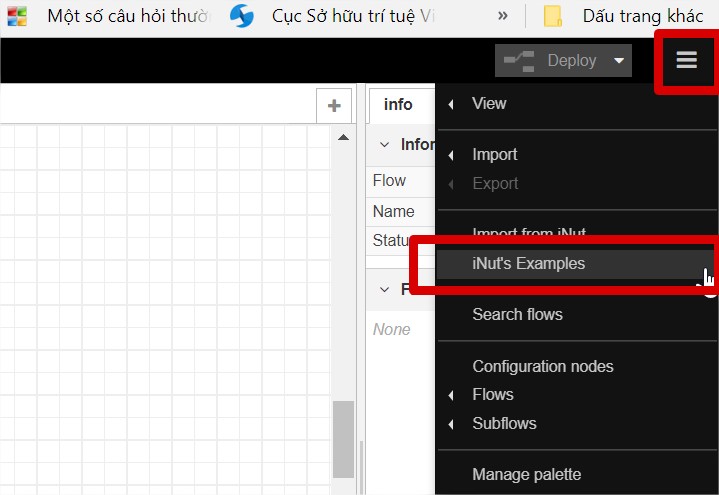Collapse the Information section chevron

tap(384, 145)
